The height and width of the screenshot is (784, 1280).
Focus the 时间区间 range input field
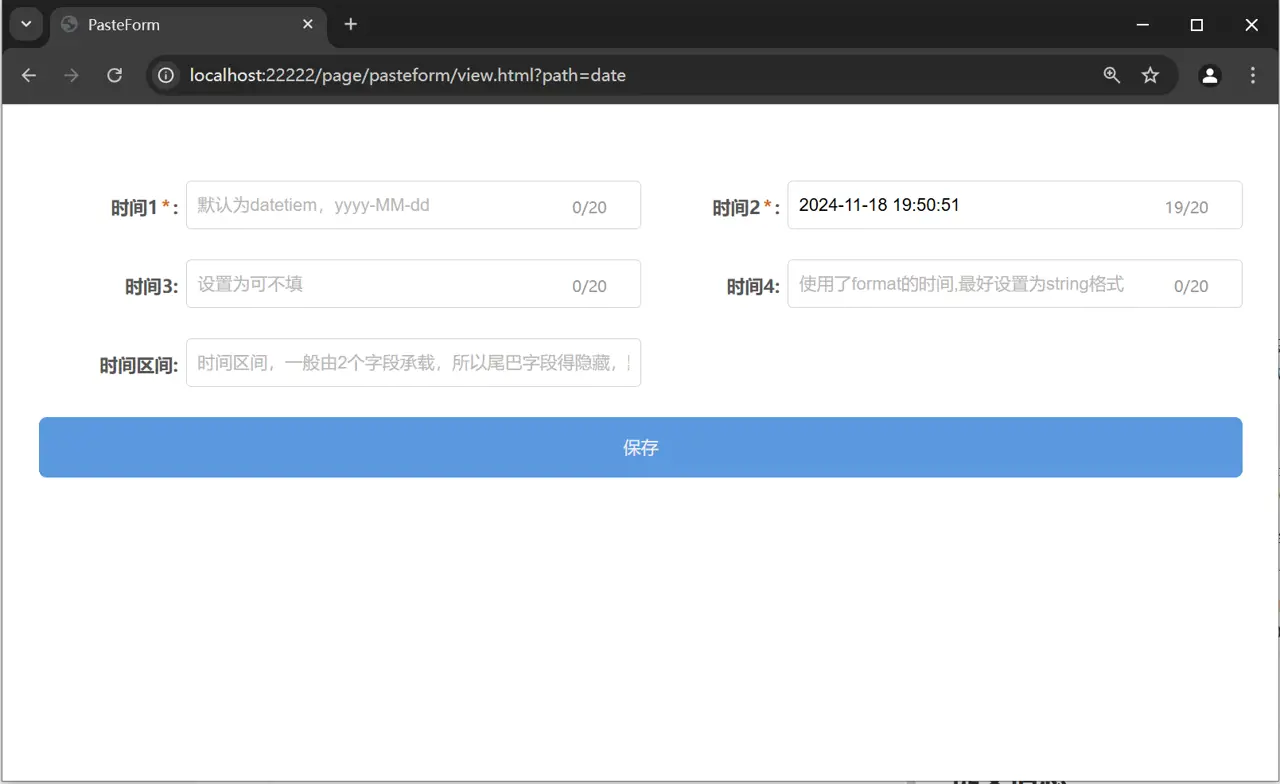coord(413,362)
